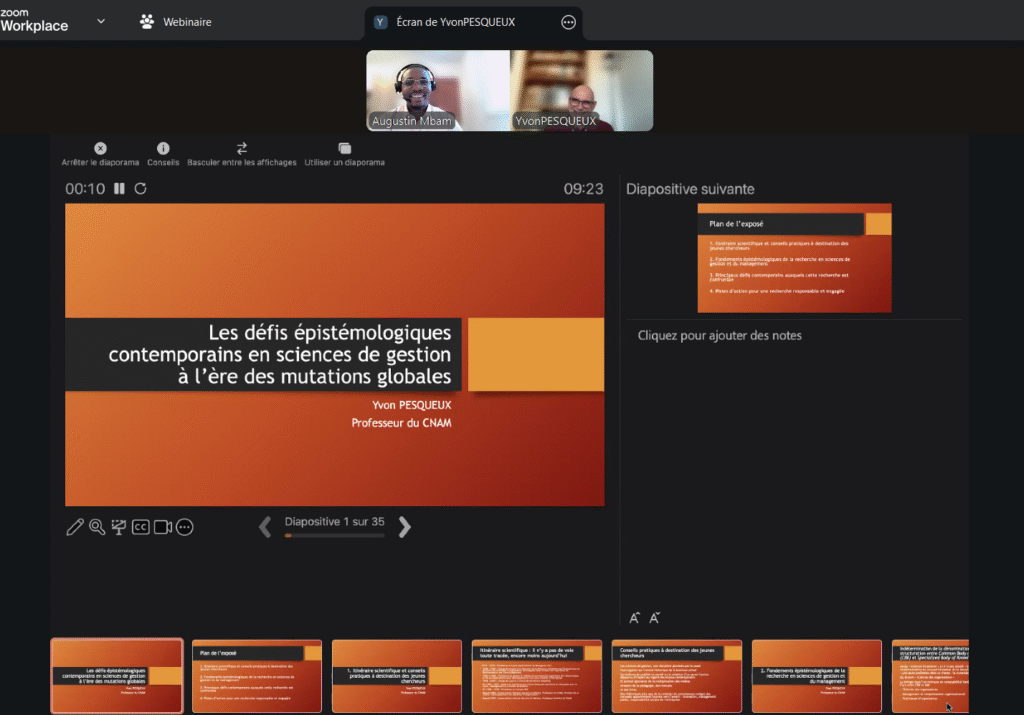Toggle the camera icon in presenter view

tap(163, 527)
